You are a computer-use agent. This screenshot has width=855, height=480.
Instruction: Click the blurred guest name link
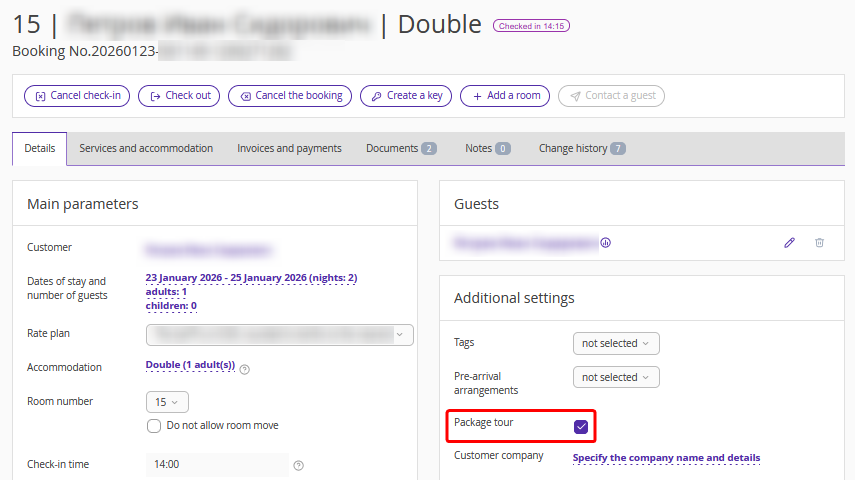(526, 243)
